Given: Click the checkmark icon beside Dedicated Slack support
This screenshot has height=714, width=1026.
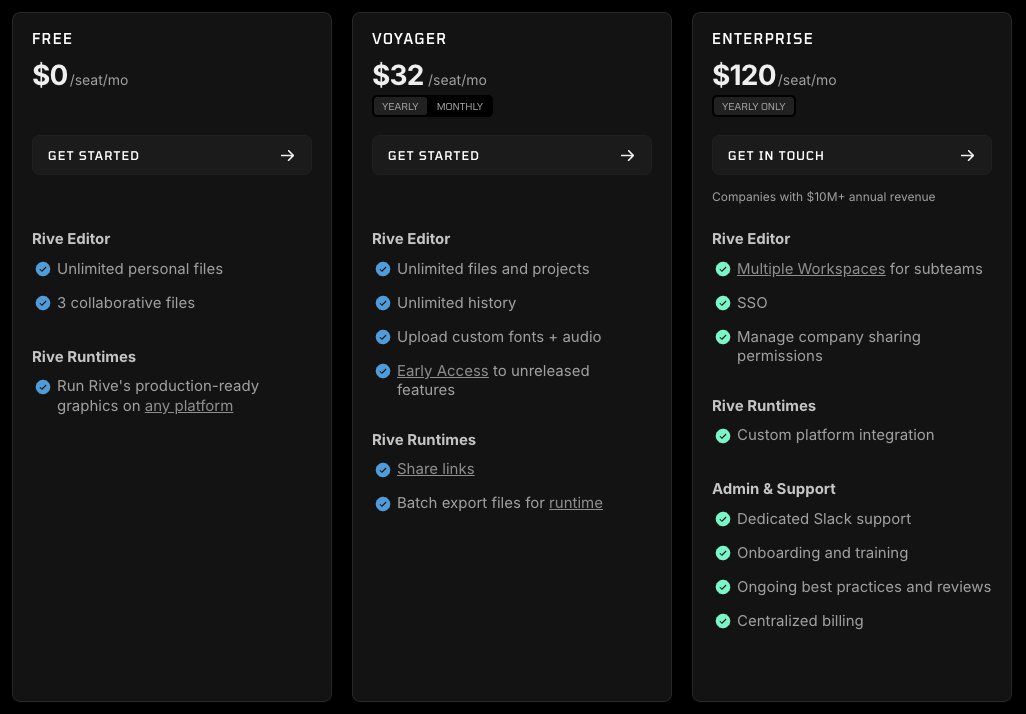Looking at the screenshot, I should coord(723,519).
